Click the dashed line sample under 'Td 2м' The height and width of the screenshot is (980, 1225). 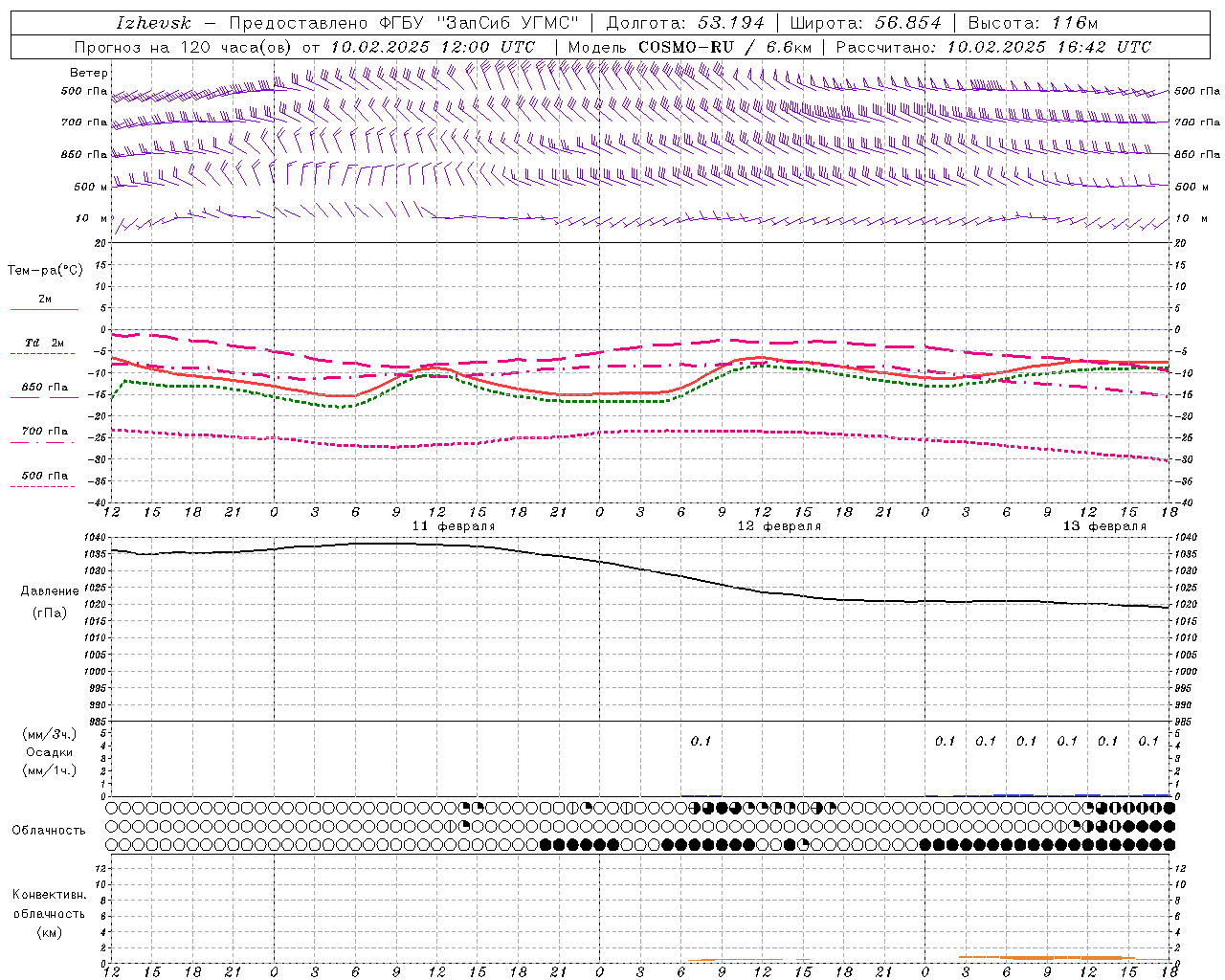(x=42, y=353)
